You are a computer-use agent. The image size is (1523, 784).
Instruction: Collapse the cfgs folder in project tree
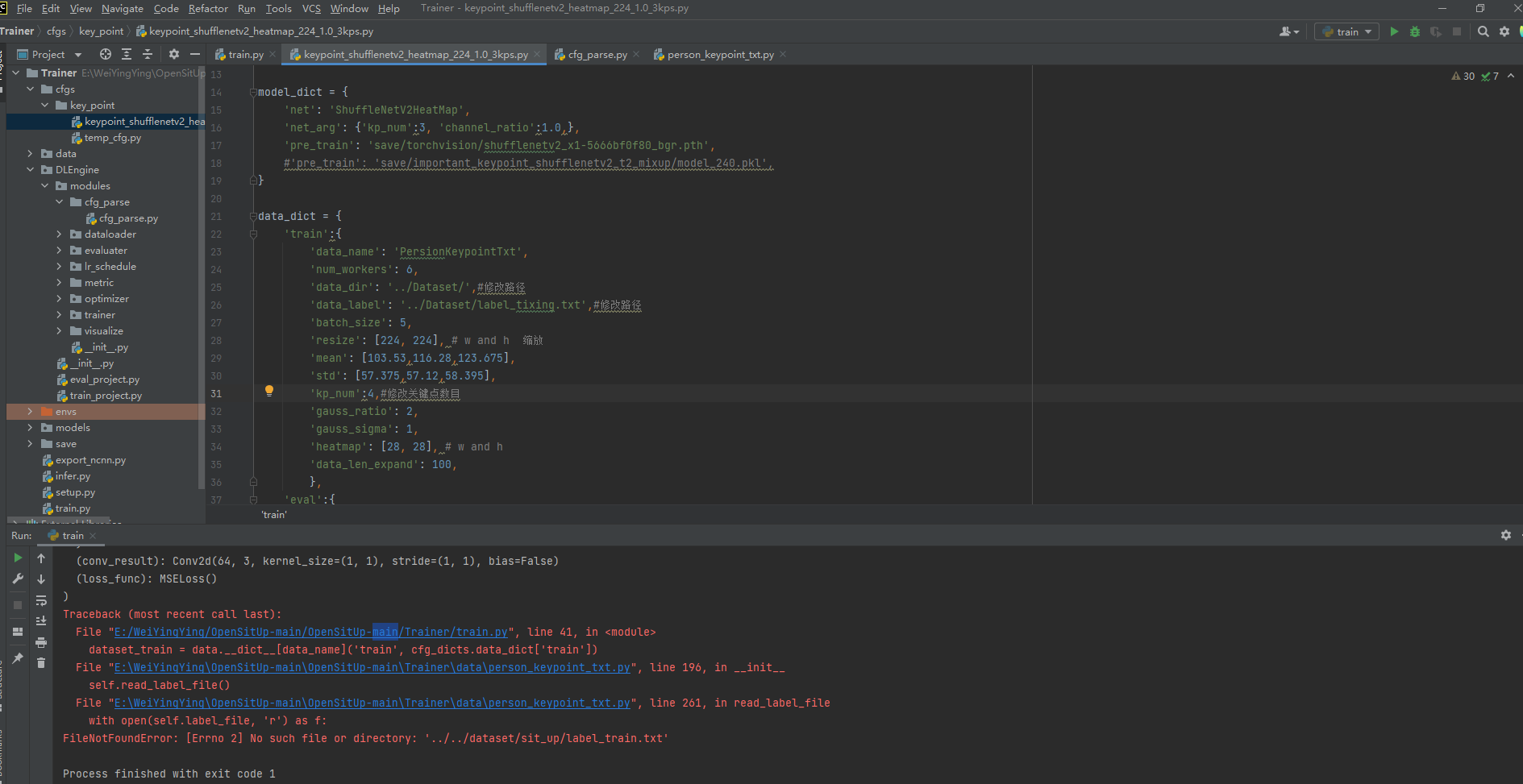pyautogui.click(x=30, y=89)
